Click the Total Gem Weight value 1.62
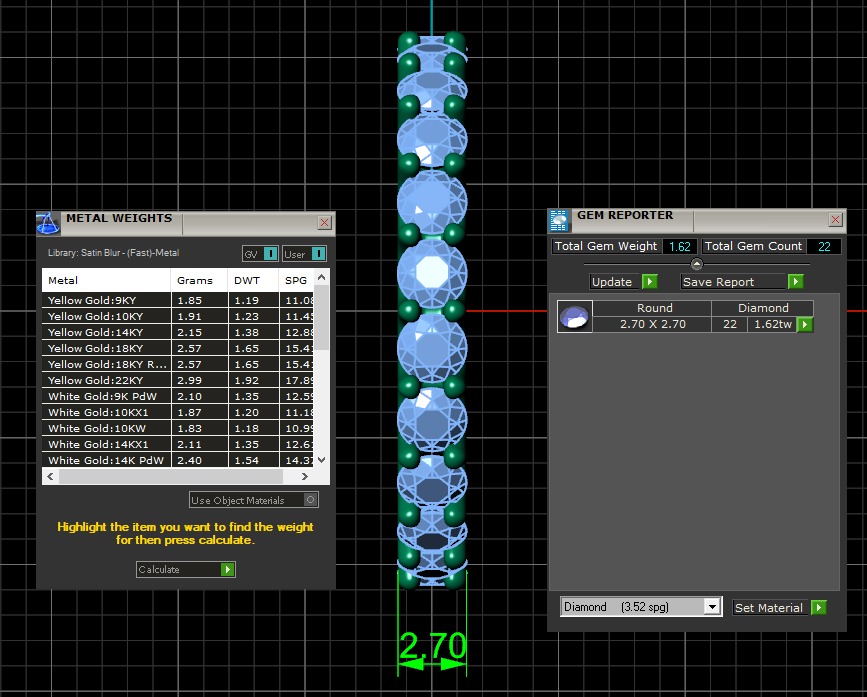Viewport: 867px width, 697px height. 680,247
